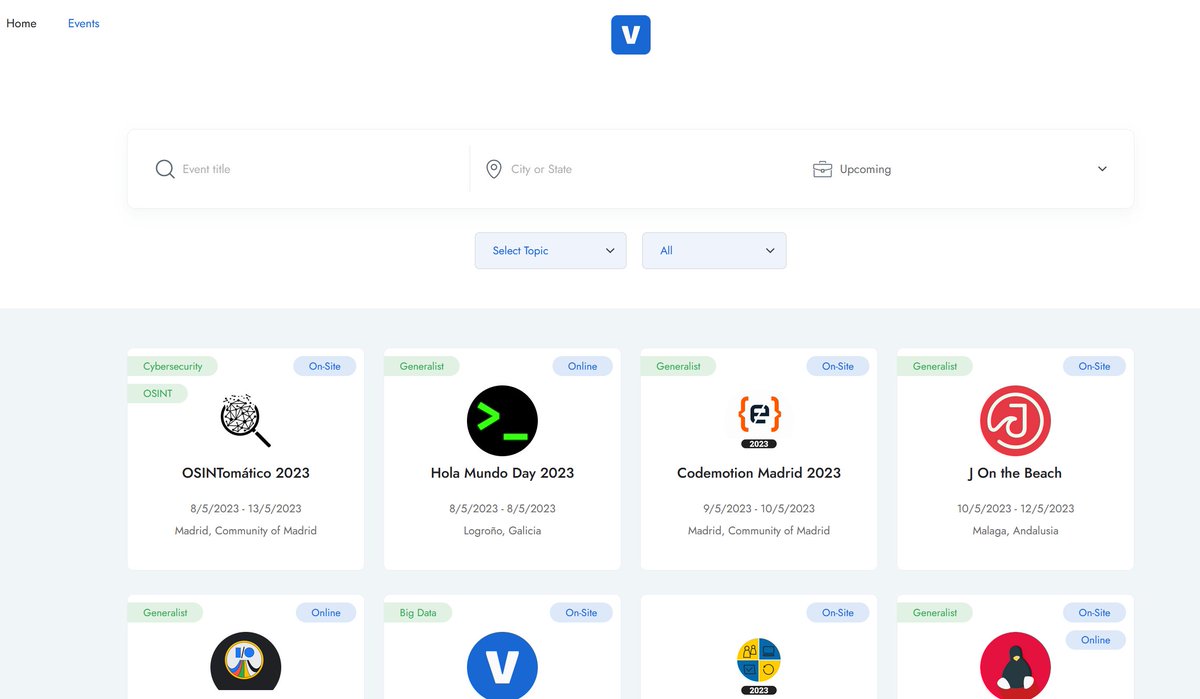Click dates 8/5/2023 - 8/5/2023
The image size is (1200, 699).
tap(502, 508)
